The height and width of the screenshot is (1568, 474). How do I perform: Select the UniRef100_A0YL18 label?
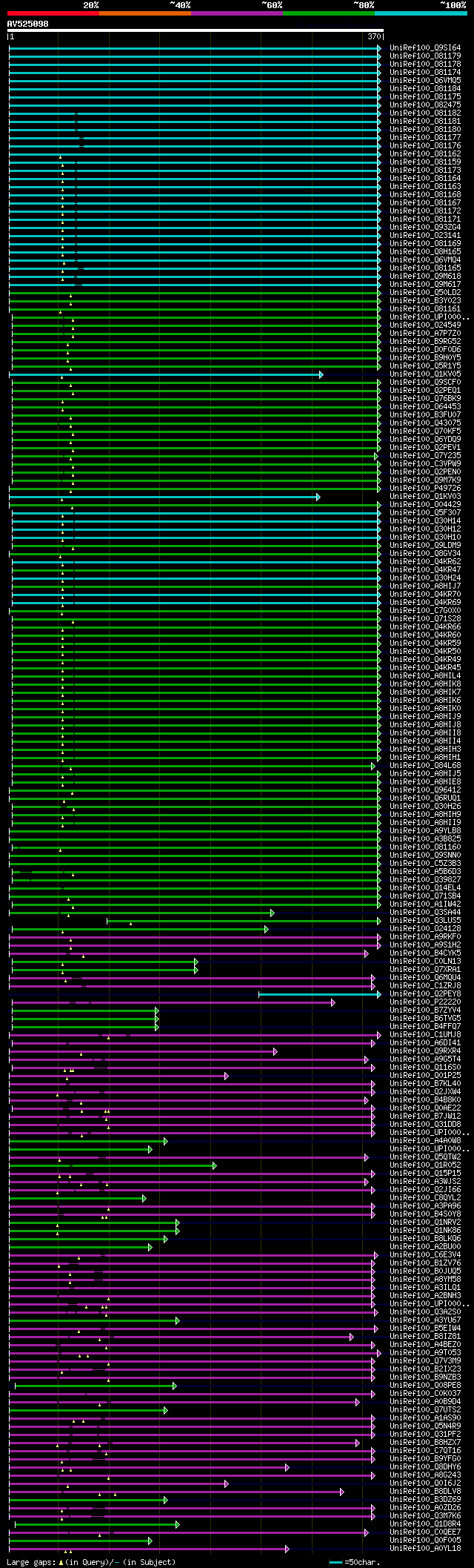(425, 1549)
